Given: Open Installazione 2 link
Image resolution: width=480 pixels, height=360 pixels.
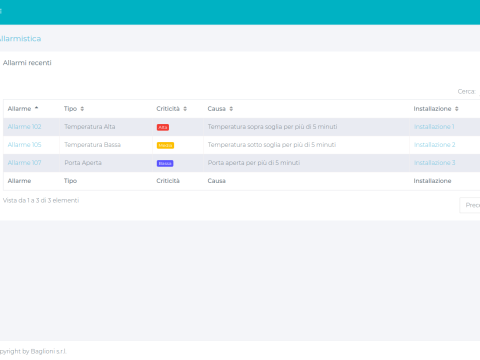Looking at the screenshot, I should coord(434,145).
